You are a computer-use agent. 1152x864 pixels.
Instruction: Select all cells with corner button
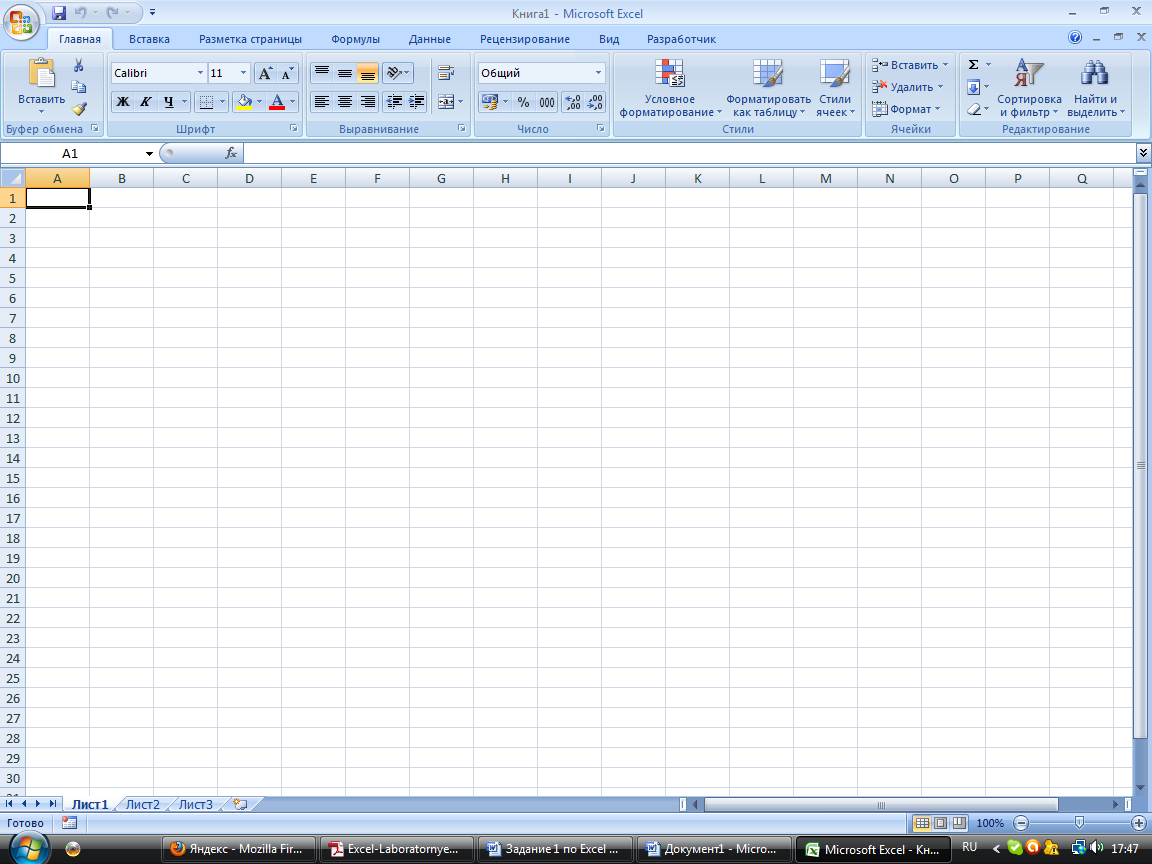12,178
